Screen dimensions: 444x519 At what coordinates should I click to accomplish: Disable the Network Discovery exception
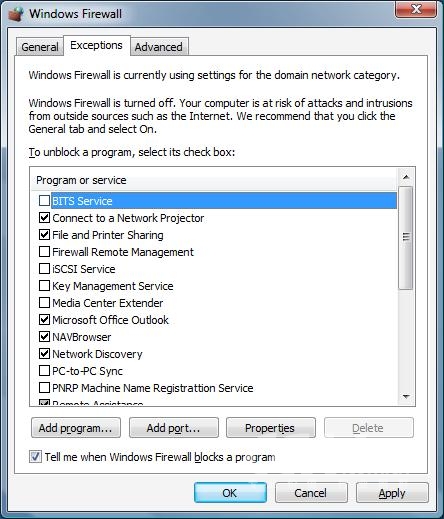(44, 354)
